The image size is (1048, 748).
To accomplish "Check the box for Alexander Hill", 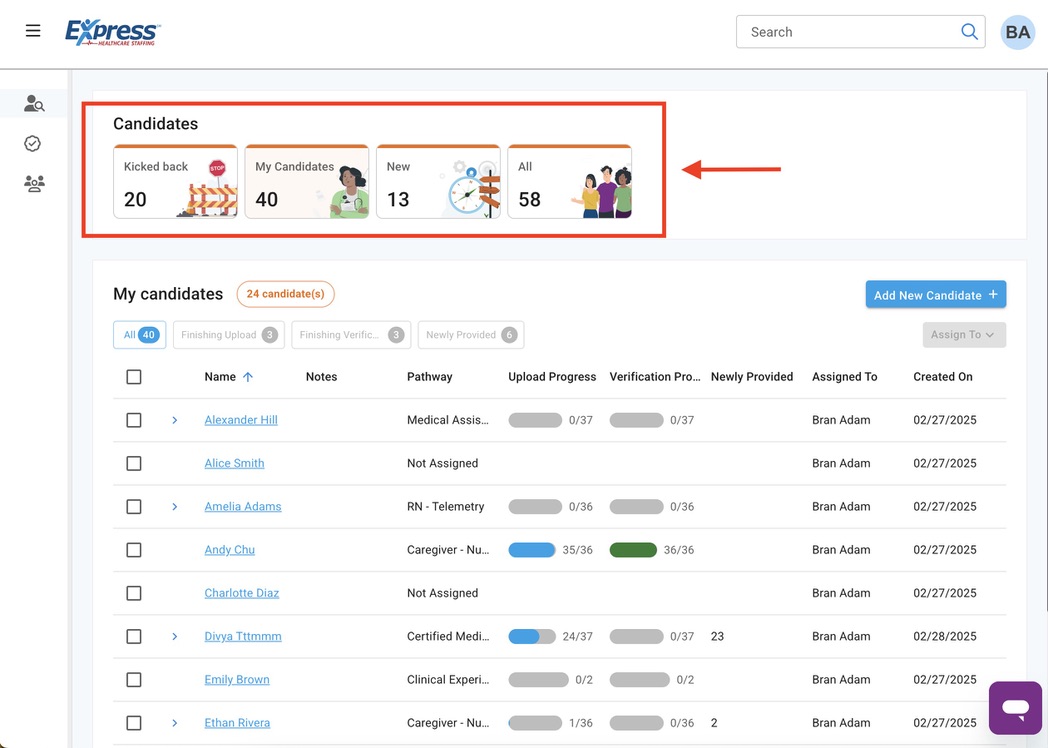I will point(134,420).
